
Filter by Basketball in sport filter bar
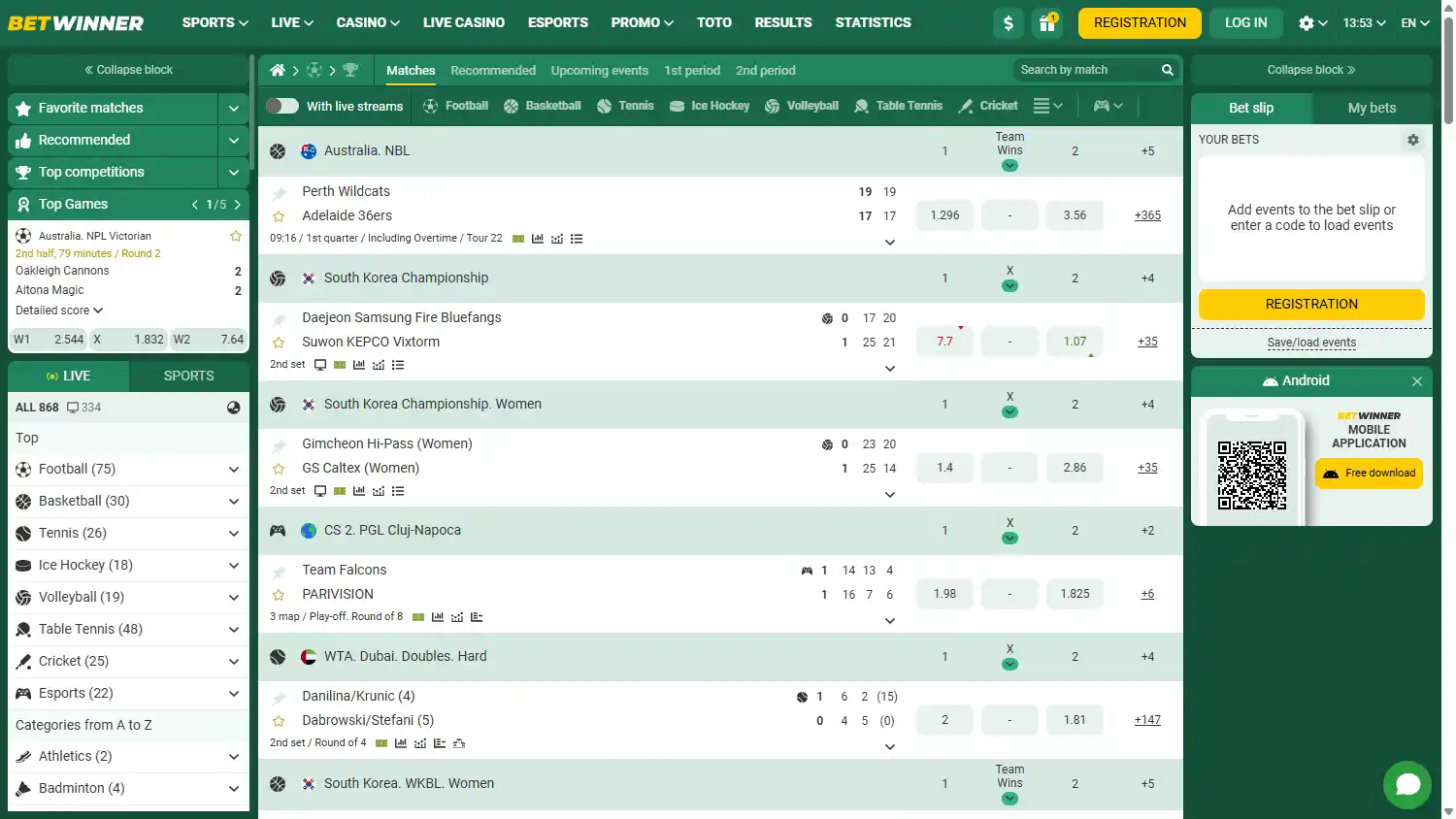543,106
